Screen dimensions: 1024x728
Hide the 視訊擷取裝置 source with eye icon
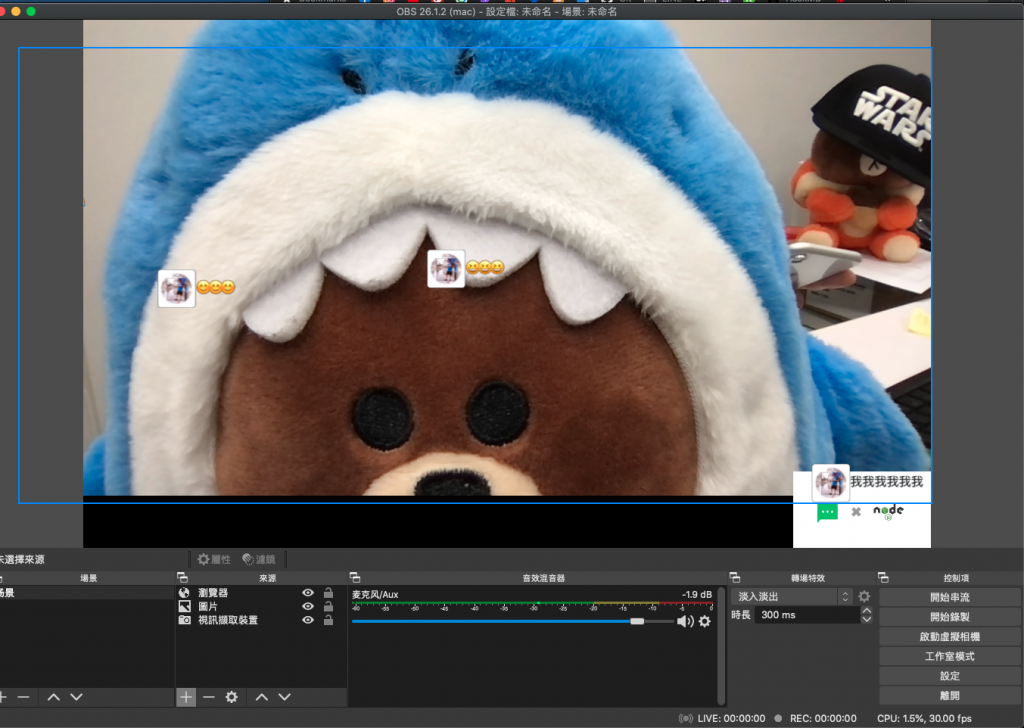[308, 620]
